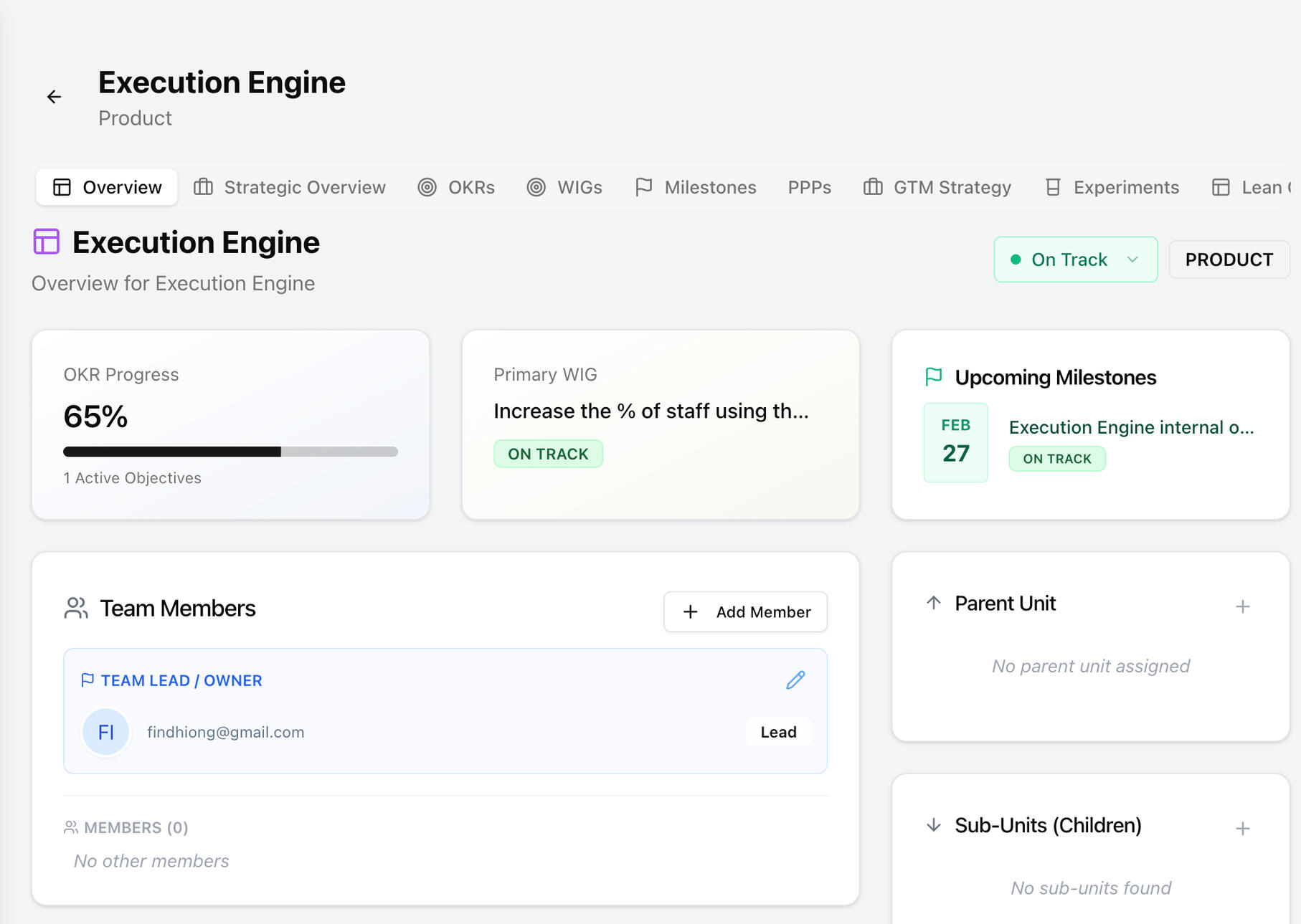
Task: Select the OKRs target icon in navigation
Action: tap(427, 187)
